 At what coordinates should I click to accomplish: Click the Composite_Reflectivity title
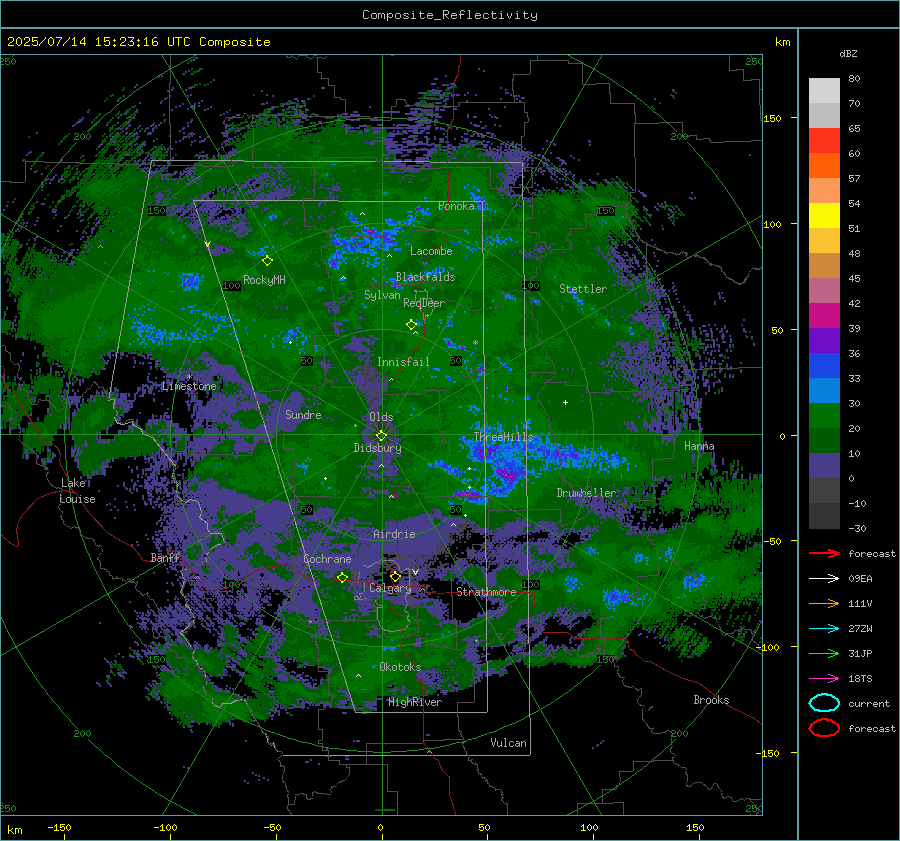(x=450, y=15)
